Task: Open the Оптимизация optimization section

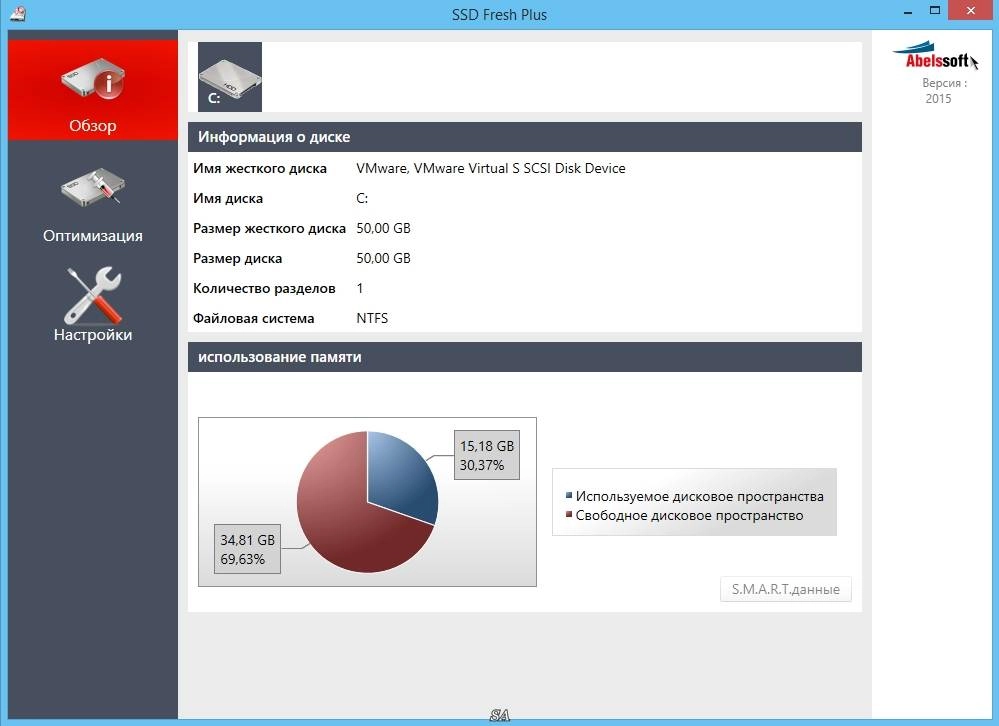Action: tap(93, 205)
